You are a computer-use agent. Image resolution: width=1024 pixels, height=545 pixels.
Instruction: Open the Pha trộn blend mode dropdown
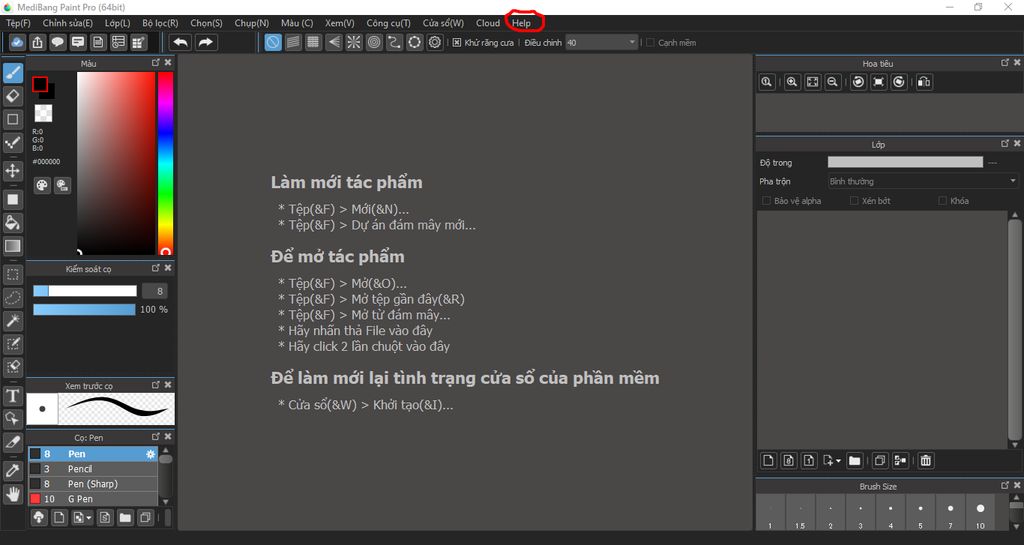click(x=922, y=182)
